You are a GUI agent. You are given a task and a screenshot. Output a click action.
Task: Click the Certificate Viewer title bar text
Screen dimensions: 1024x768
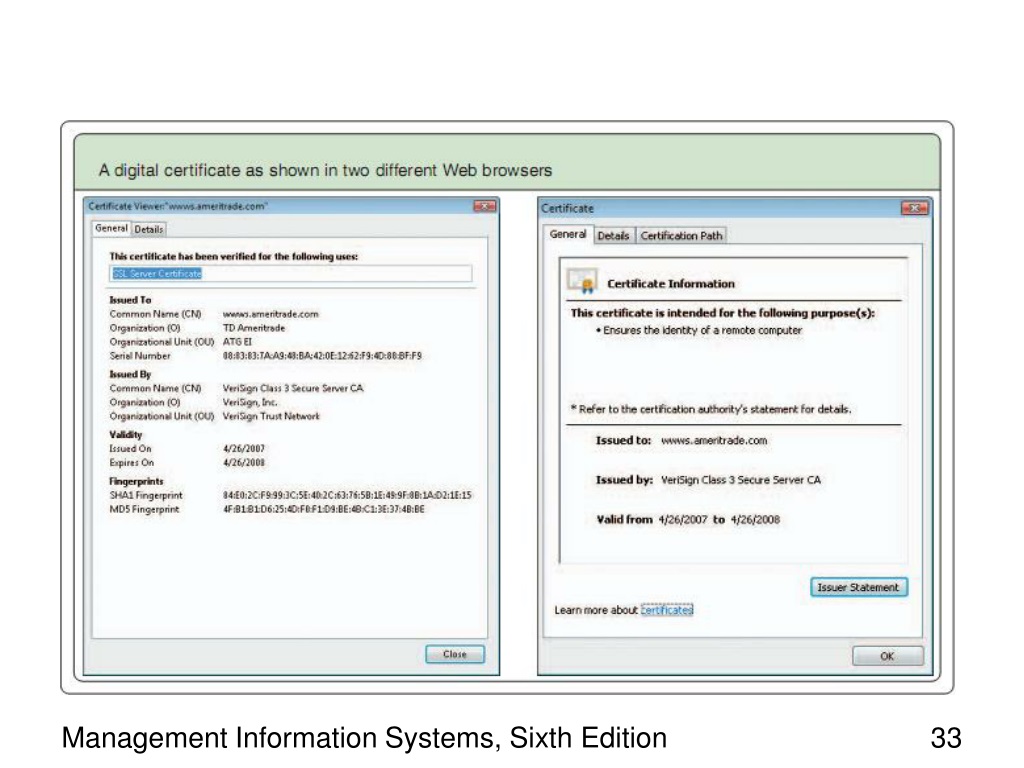tap(178, 206)
